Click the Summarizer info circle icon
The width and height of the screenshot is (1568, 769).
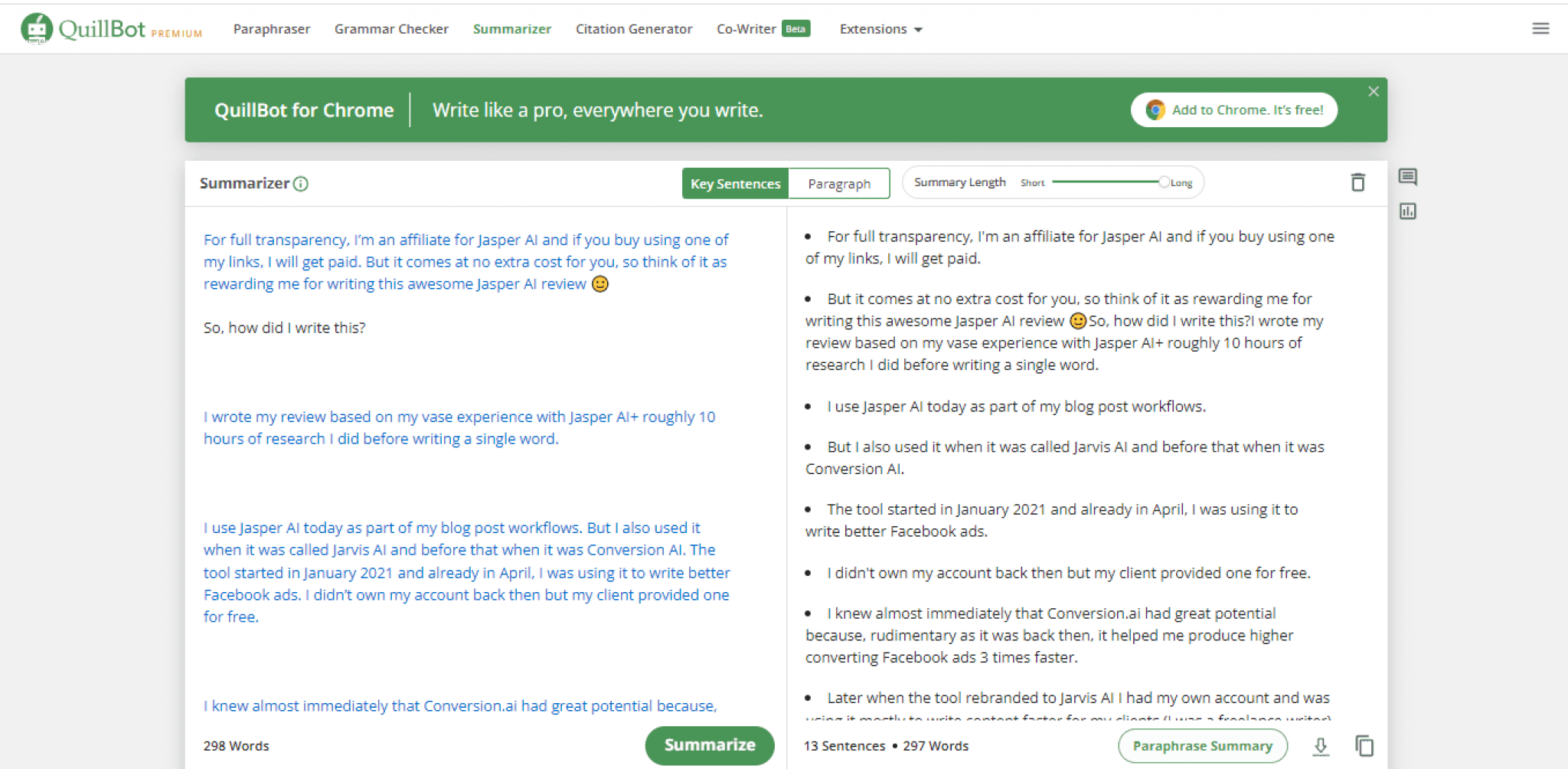[x=301, y=184]
